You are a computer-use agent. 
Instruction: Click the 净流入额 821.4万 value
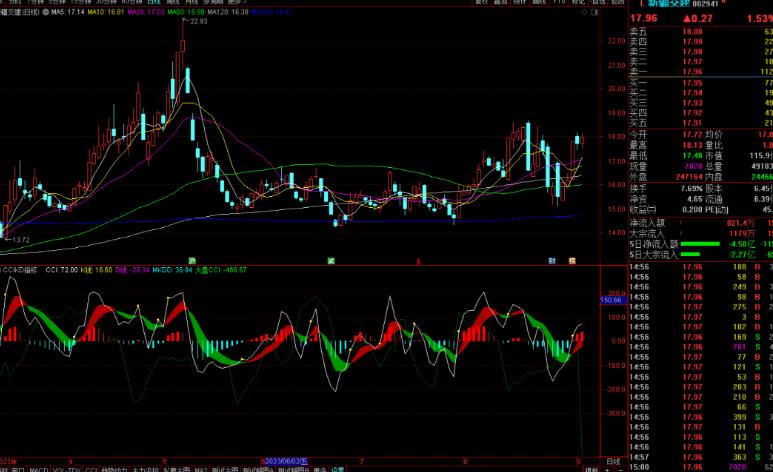coord(740,223)
